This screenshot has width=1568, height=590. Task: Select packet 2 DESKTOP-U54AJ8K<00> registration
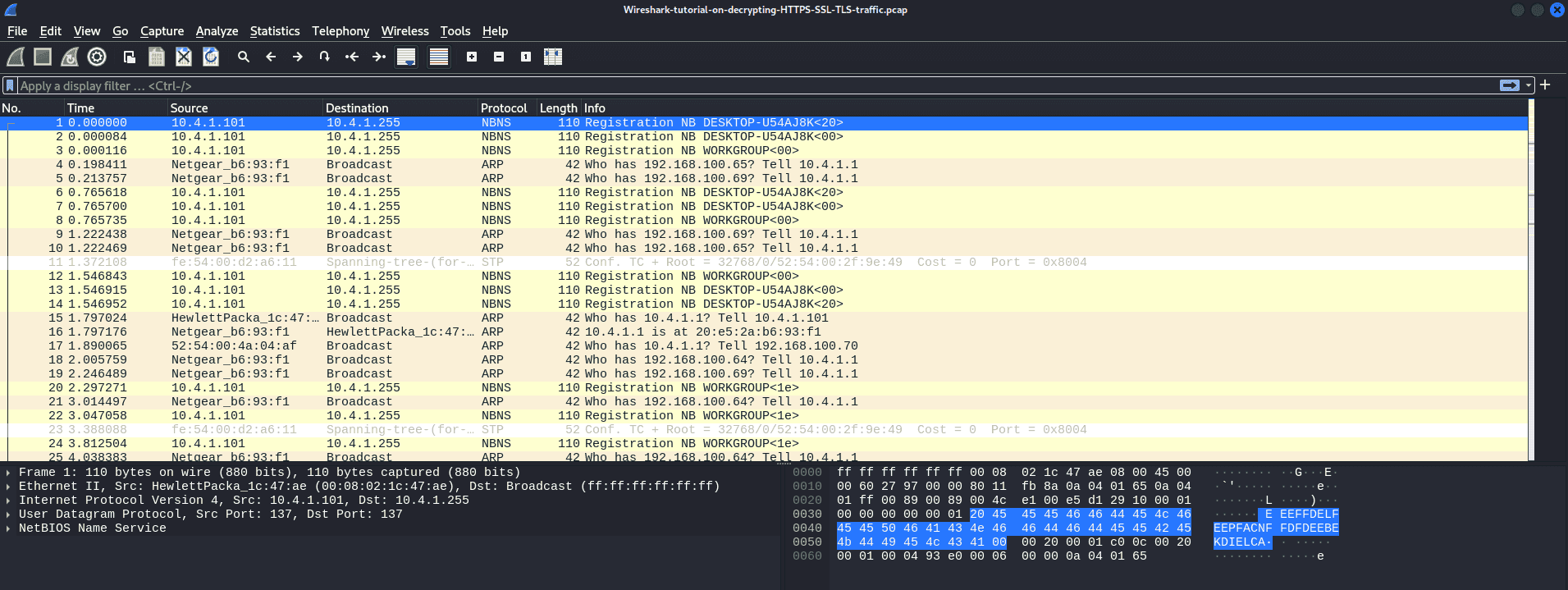pyautogui.click(x=764, y=137)
